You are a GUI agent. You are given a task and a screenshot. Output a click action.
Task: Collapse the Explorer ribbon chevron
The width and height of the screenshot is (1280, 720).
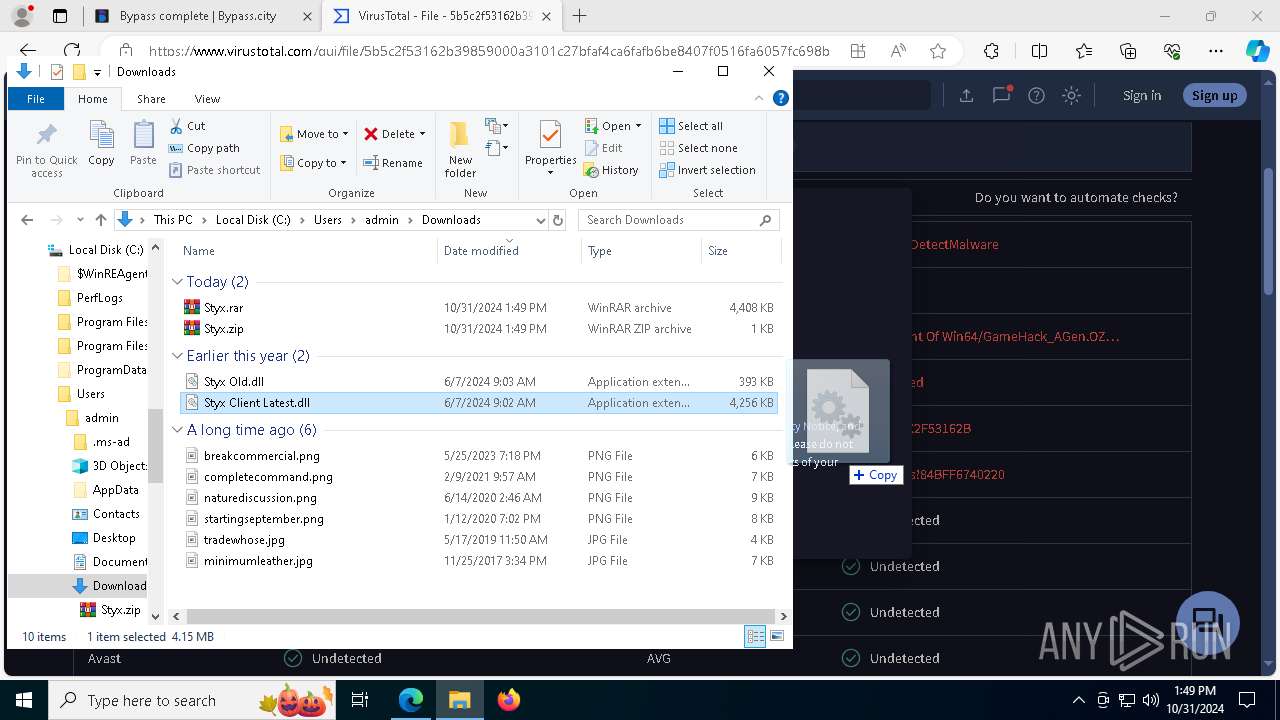pyautogui.click(x=760, y=98)
